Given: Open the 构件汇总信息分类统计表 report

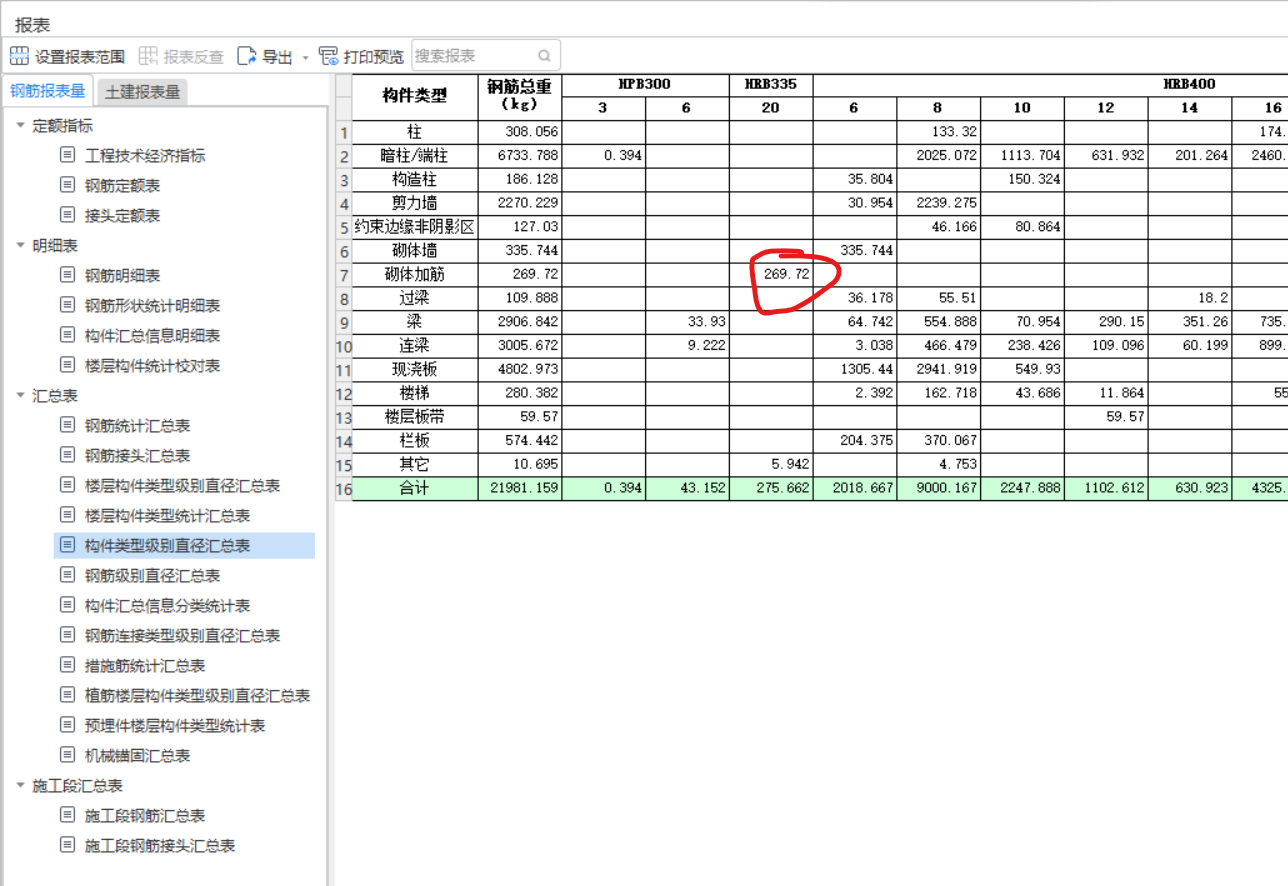Looking at the screenshot, I should (x=167, y=606).
